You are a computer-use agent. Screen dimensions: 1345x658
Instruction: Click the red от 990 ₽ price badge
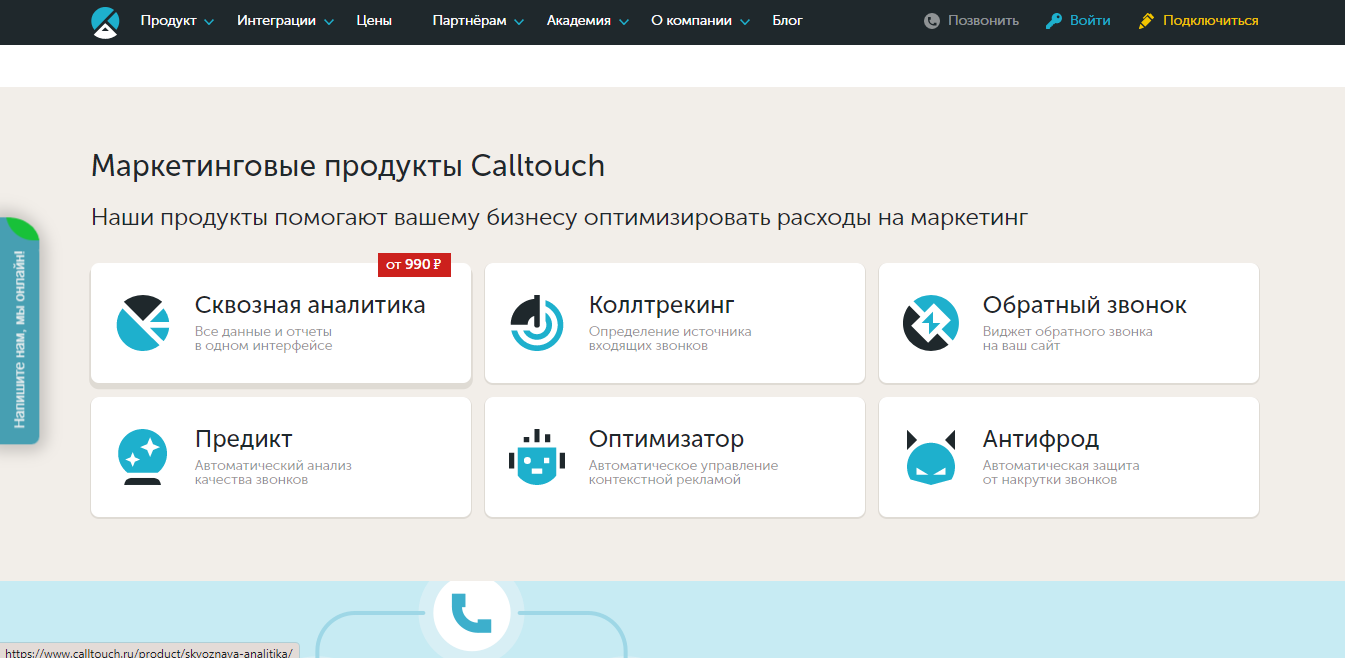414,265
